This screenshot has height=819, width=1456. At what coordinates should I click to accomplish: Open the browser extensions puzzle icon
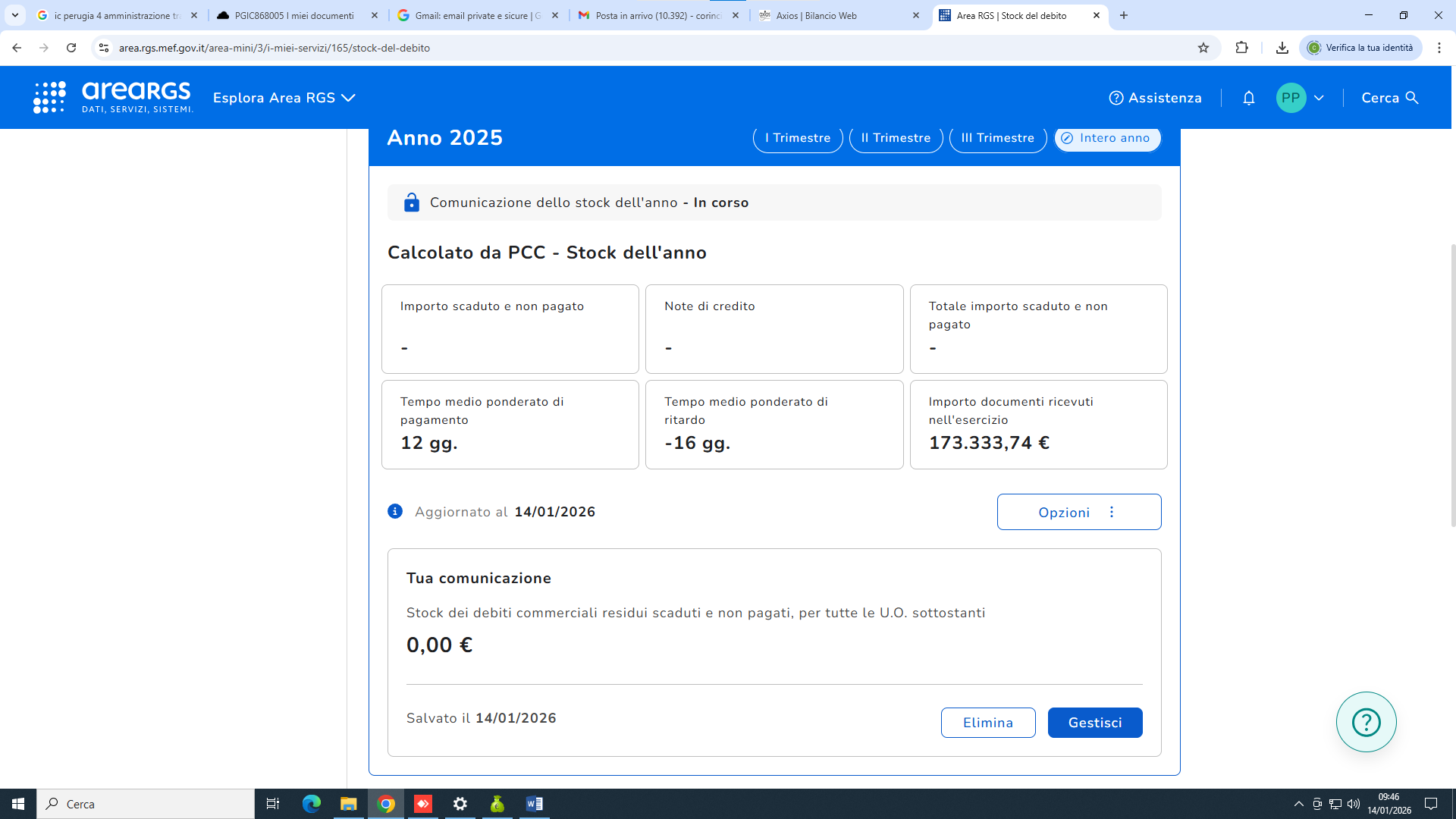coord(1241,48)
